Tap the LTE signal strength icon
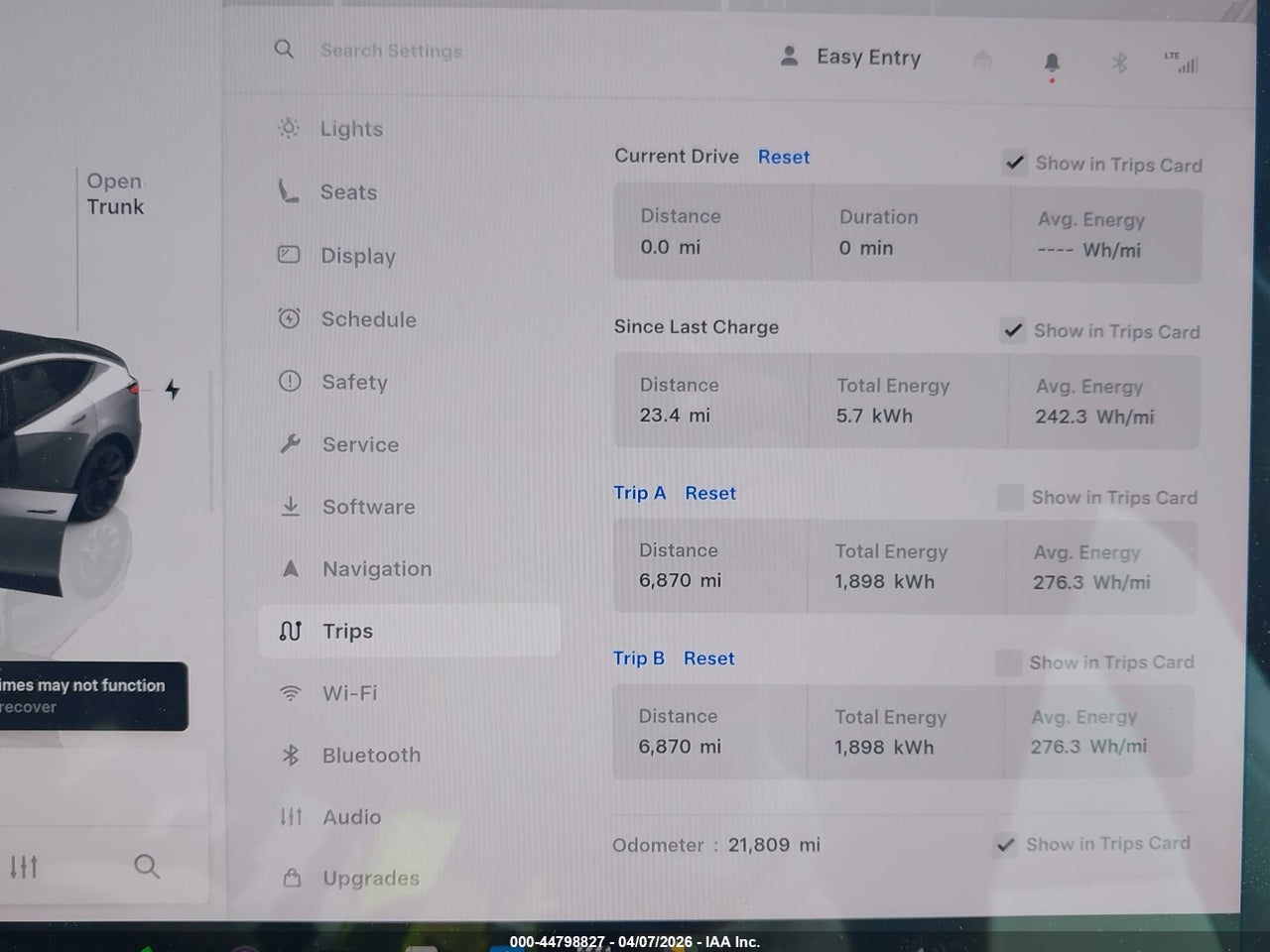This screenshot has width=1270, height=952. click(x=1182, y=62)
